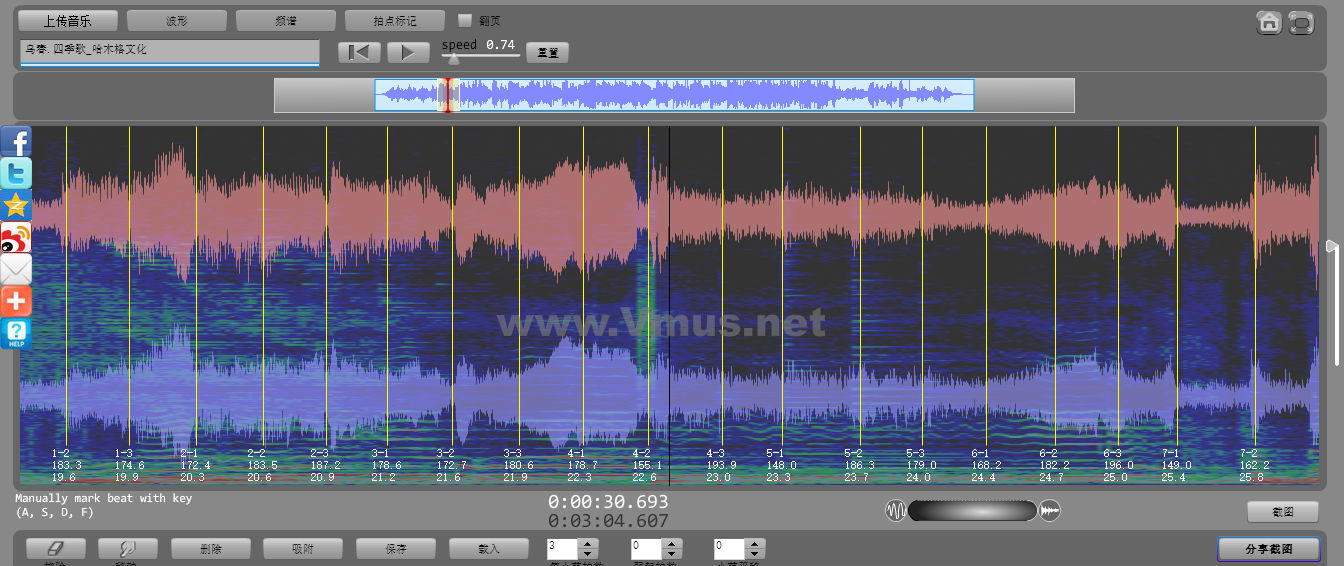Click the home icon at top right
The height and width of the screenshot is (566, 1344).
coord(1269,22)
